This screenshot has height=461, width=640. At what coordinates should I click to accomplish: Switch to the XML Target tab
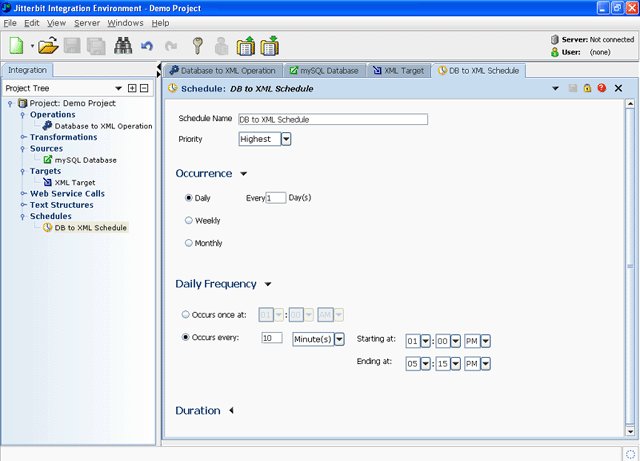click(397, 71)
